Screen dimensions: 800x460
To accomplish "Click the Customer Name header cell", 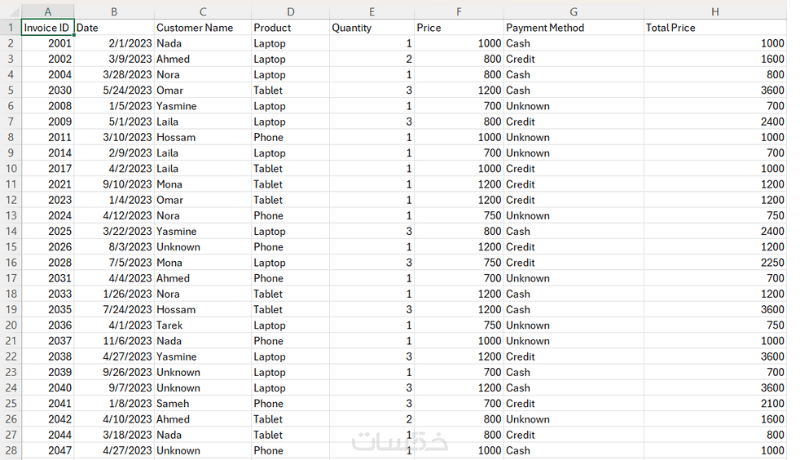I will [x=201, y=28].
